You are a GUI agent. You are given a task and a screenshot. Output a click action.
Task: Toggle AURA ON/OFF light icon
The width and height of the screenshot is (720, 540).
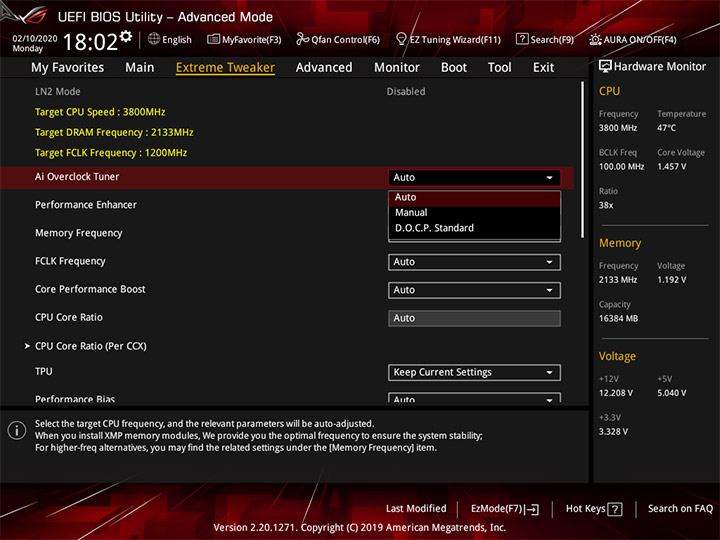coord(595,39)
